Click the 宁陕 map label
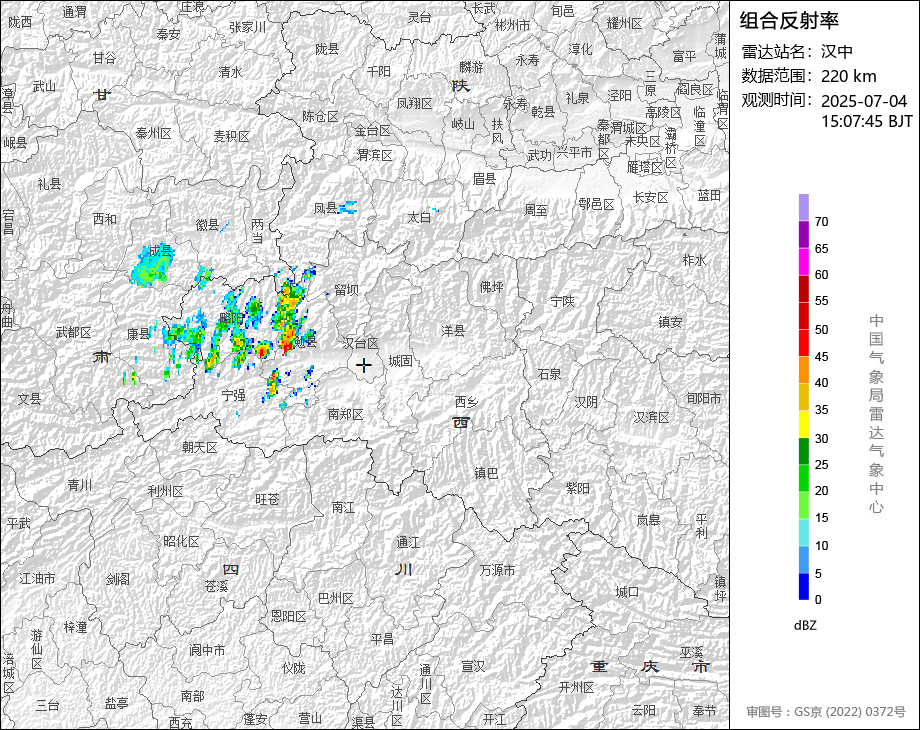 pyautogui.click(x=562, y=301)
